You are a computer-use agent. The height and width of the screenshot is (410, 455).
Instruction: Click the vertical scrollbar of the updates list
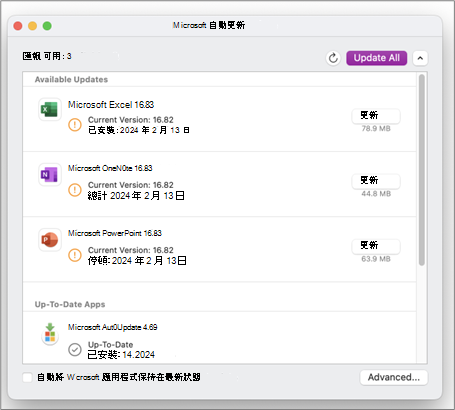pyautogui.click(x=422, y=170)
